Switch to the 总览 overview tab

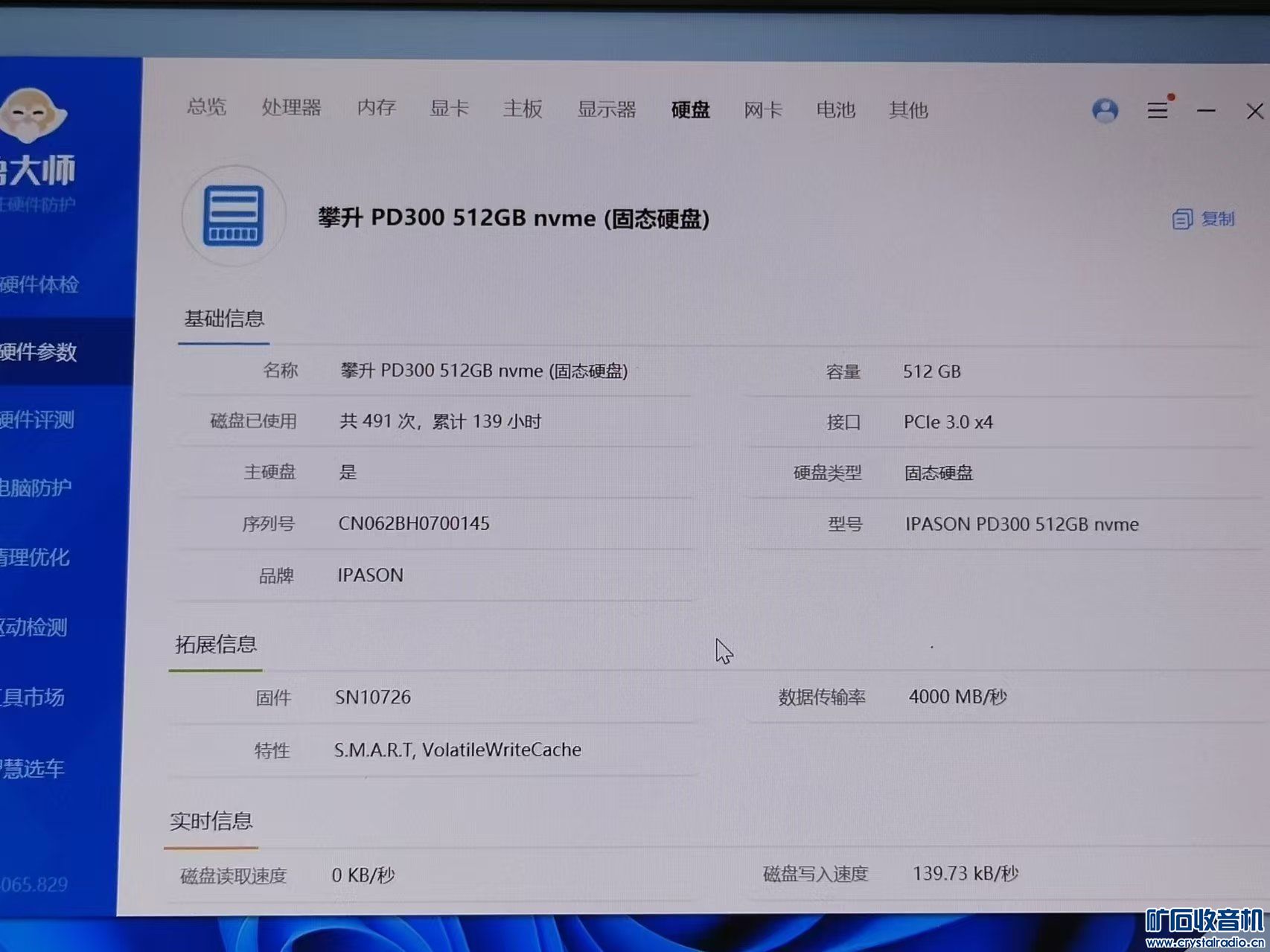[206, 107]
